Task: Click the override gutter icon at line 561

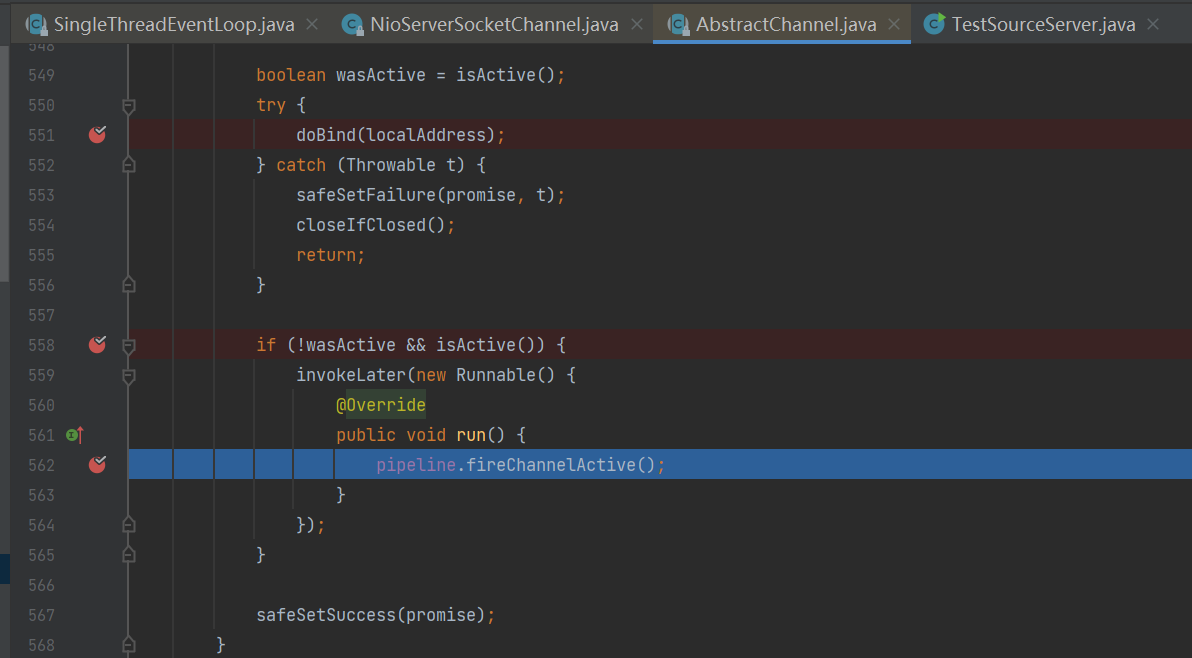Action: tap(74, 435)
